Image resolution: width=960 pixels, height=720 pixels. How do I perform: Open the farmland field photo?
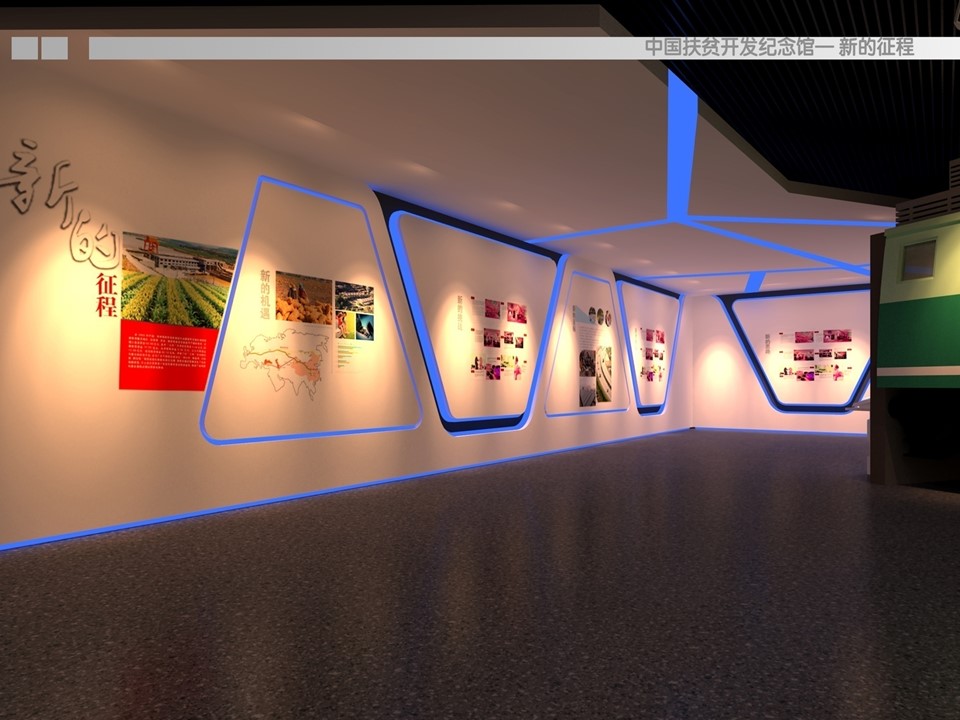pos(177,281)
